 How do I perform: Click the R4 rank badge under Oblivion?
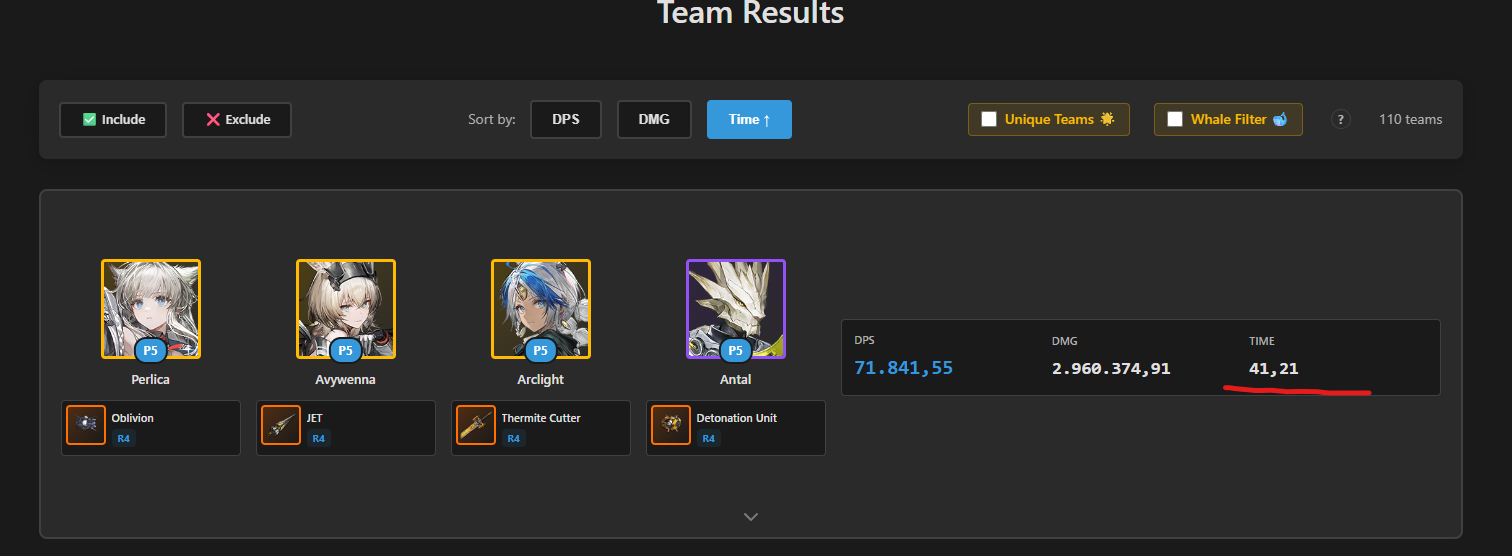[124, 438]
